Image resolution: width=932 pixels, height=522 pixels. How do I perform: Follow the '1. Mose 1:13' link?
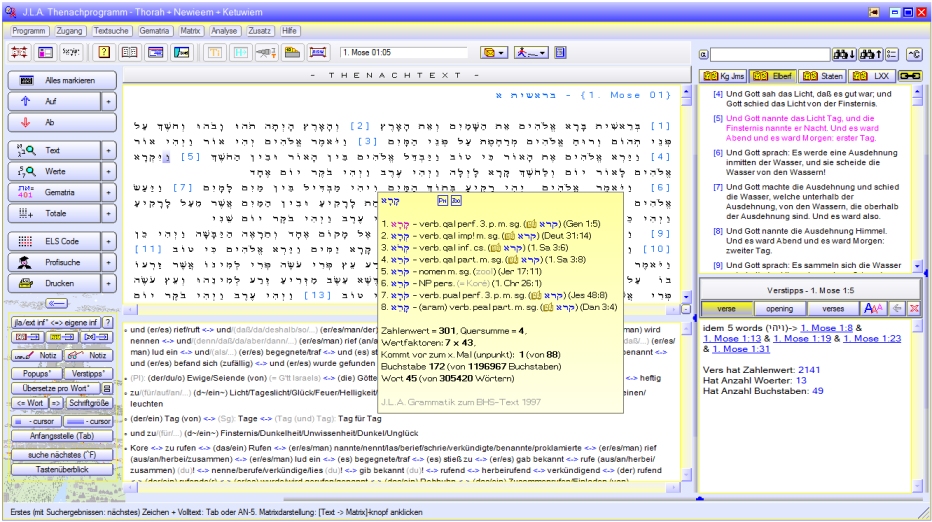tap(732, 338)
